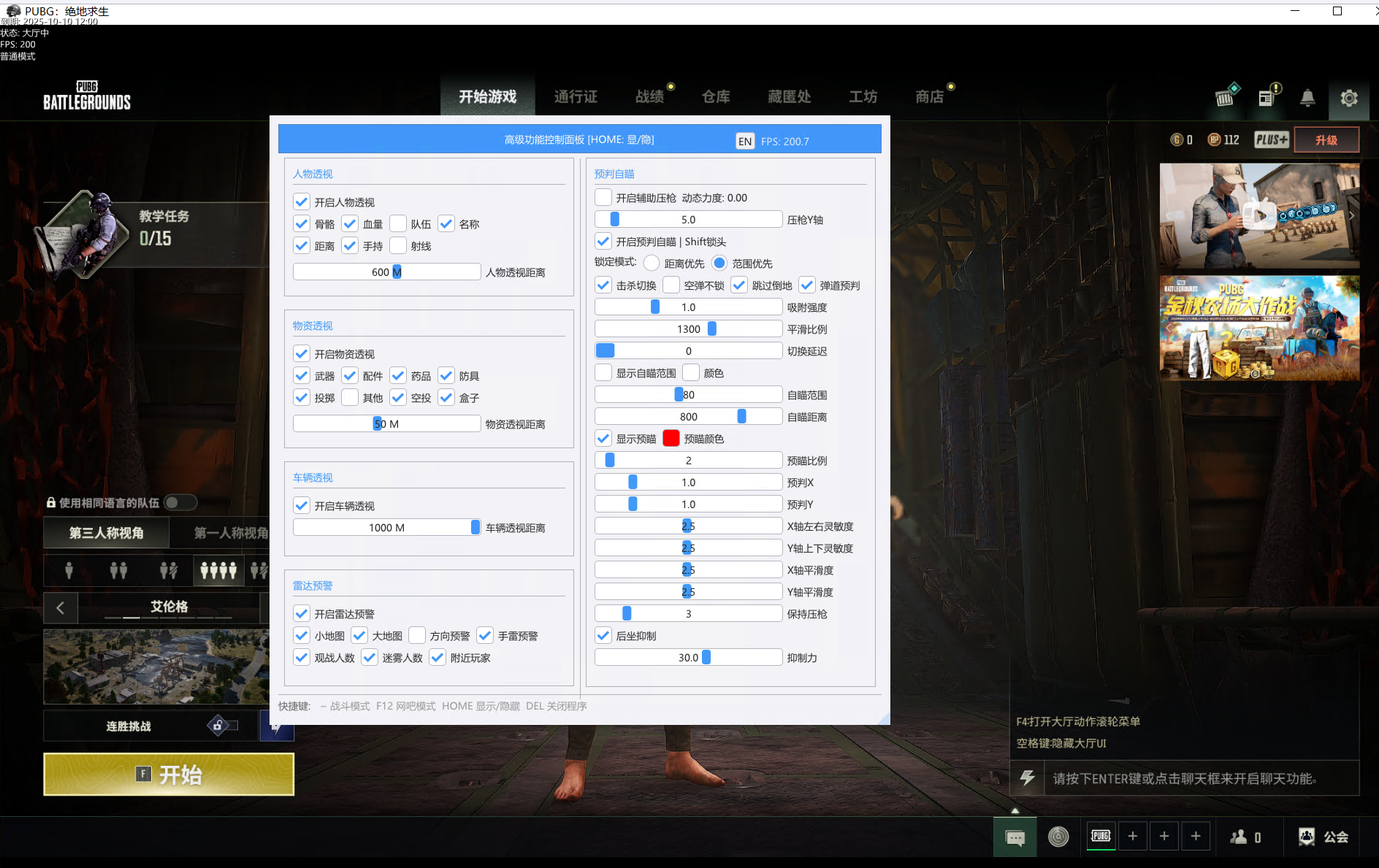Click left arrow beside 艾伦格 map name

61,607
